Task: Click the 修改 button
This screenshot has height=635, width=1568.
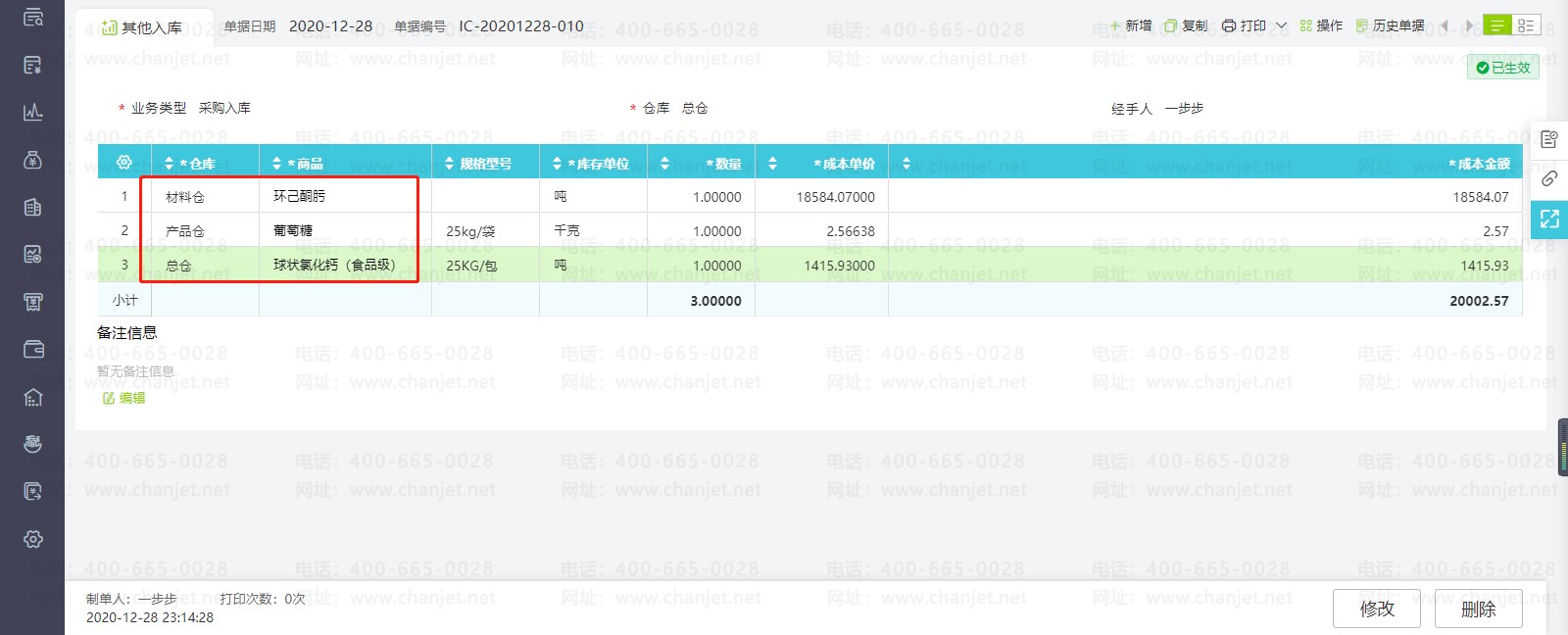Action: point(1377,609)
